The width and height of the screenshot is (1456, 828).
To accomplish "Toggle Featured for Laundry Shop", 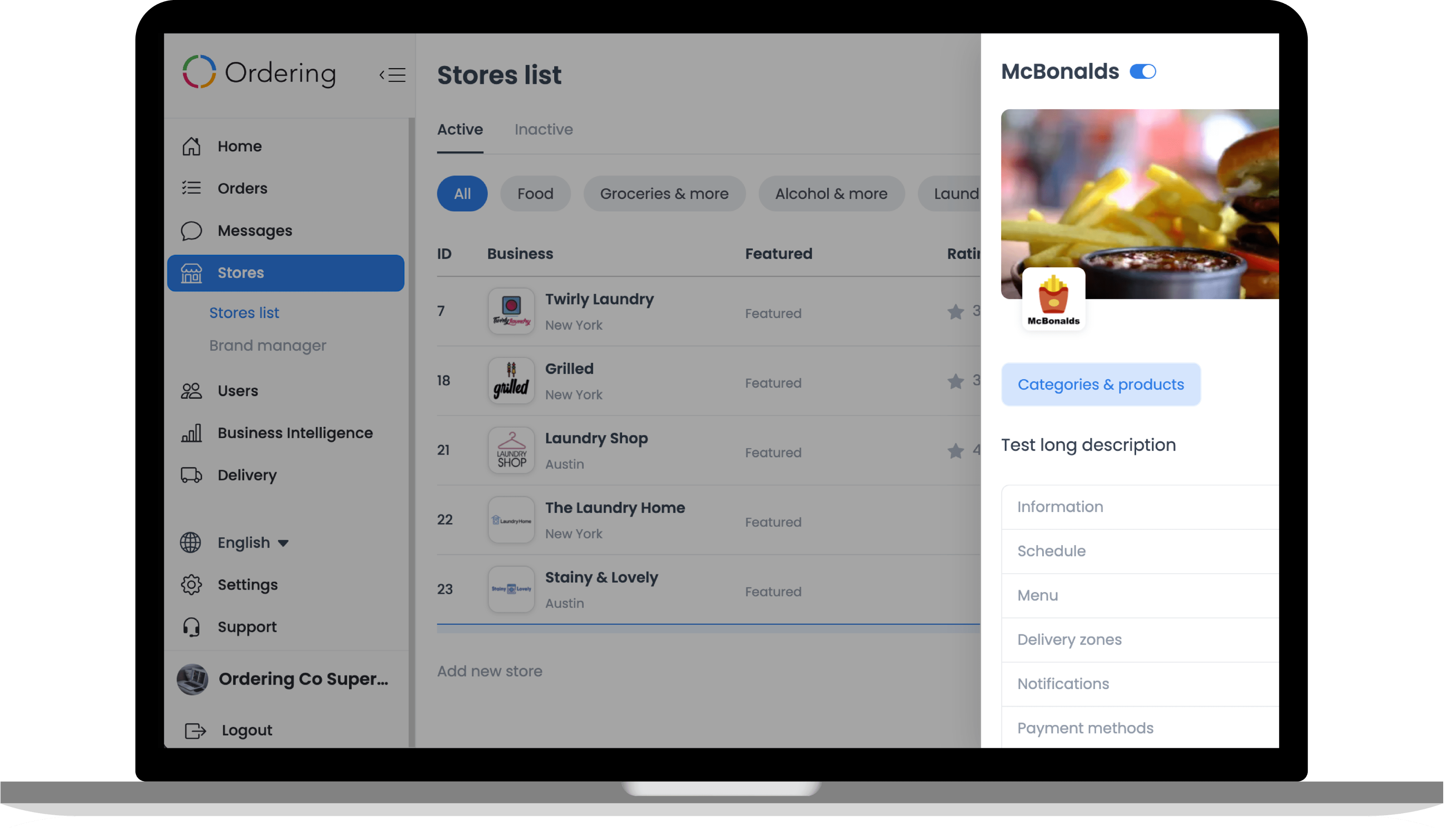I will coord(773,453).
